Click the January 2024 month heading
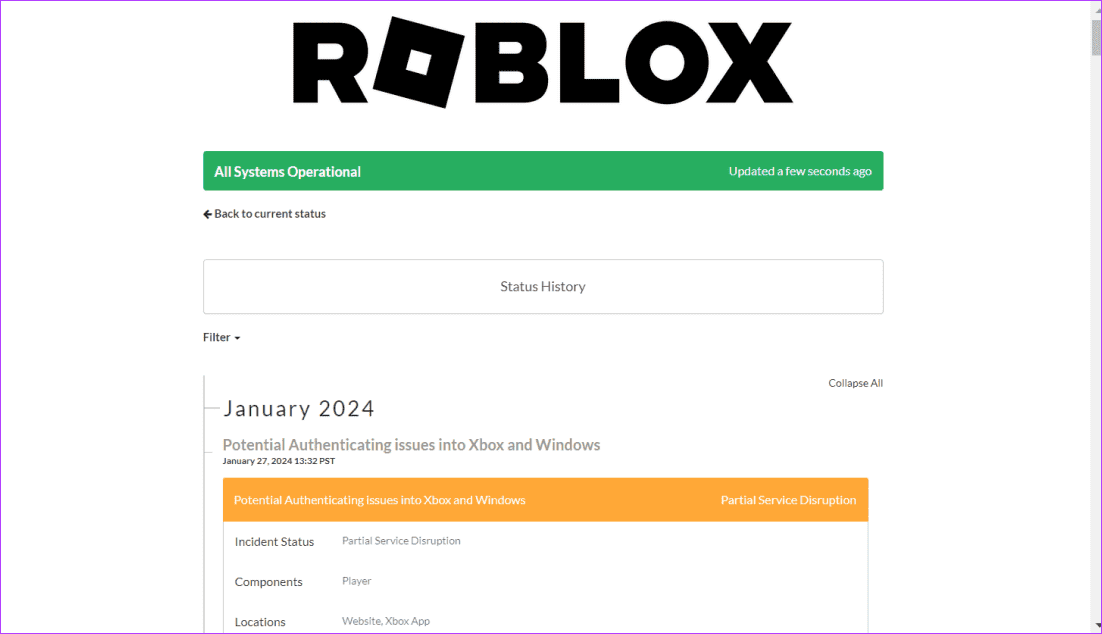The height and width of the screenshot is (634, 1102). click(299, 408)
